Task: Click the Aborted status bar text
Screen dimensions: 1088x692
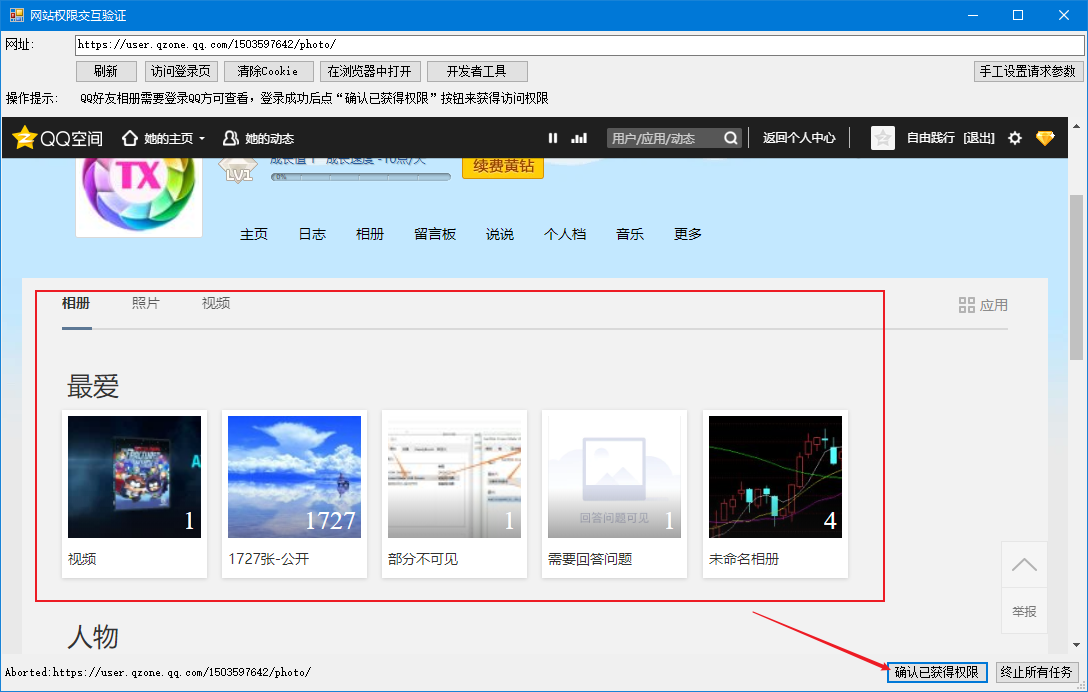Action: pos(158,672)
